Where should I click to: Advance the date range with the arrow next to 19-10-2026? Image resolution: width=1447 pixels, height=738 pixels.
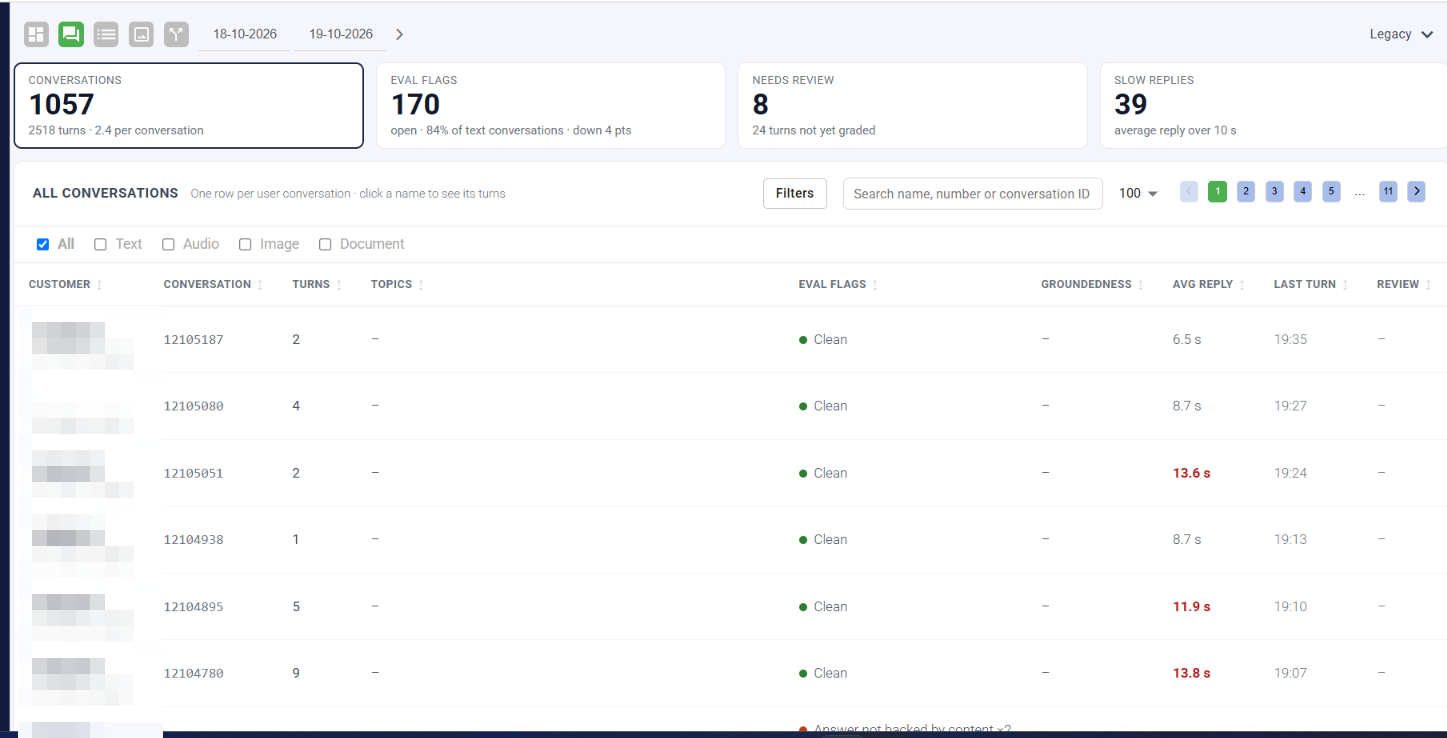click(x=400, y=34)
